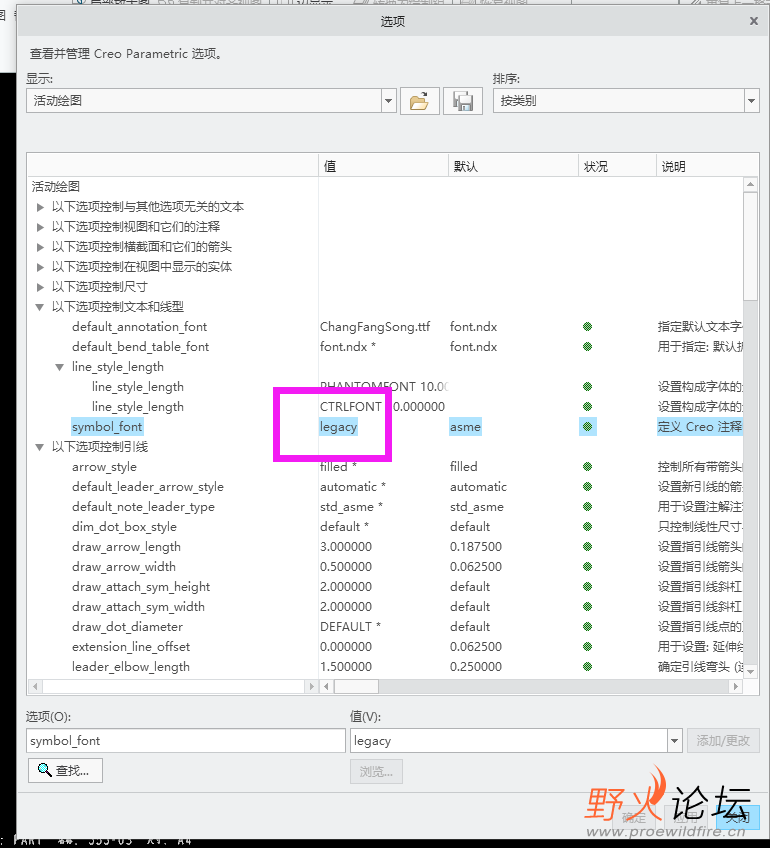Select the leader_elbow_length option
This screenshot has height=848, width=770.
coord(131,667)
